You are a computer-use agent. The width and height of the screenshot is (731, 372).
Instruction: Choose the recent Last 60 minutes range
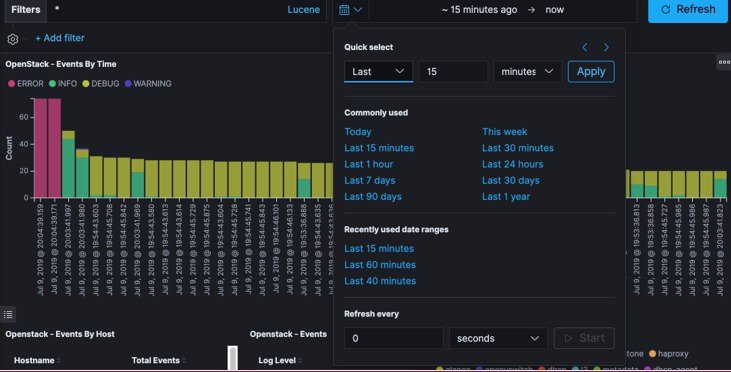(x=380, y=265)
